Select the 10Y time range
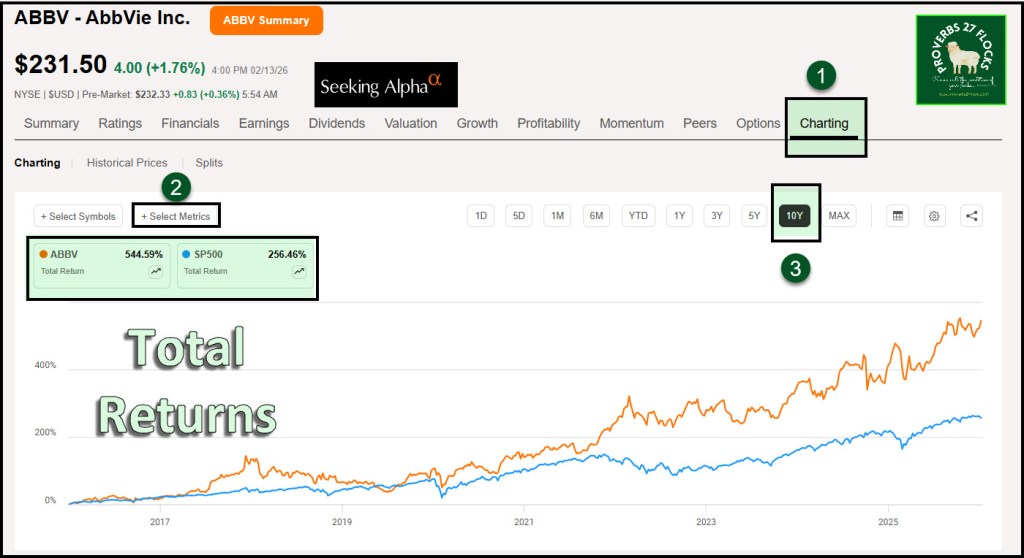The image size is (1024, 558). click(x=795, y=216)
